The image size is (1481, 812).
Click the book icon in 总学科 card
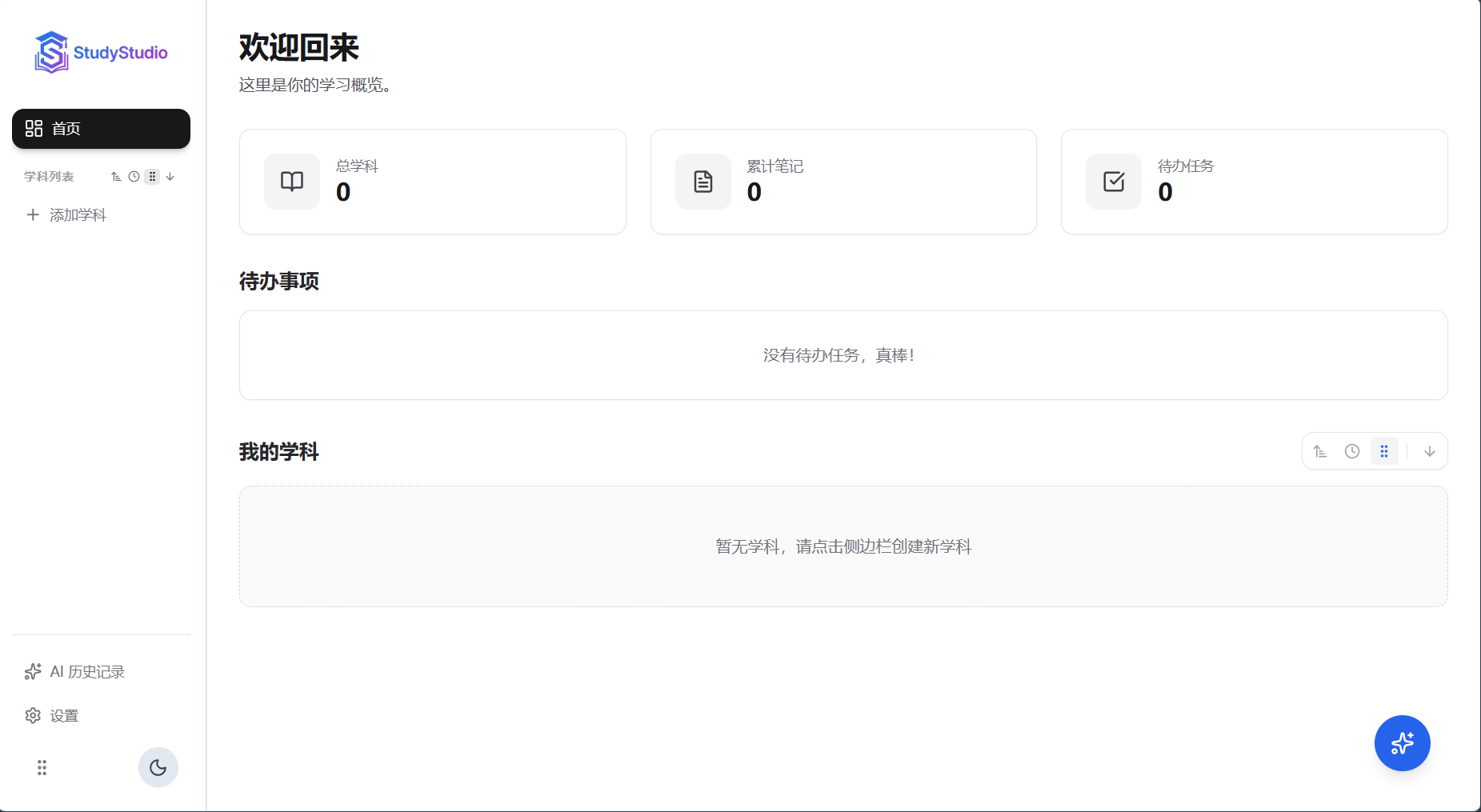coord(292,182)
